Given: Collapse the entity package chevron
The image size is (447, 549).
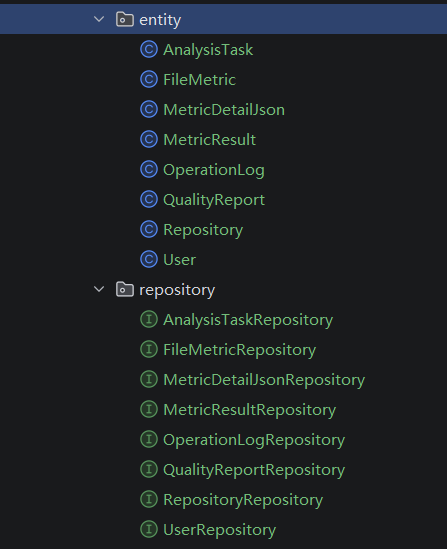Looking at the screenshot, I should click(x=99, y=19).
